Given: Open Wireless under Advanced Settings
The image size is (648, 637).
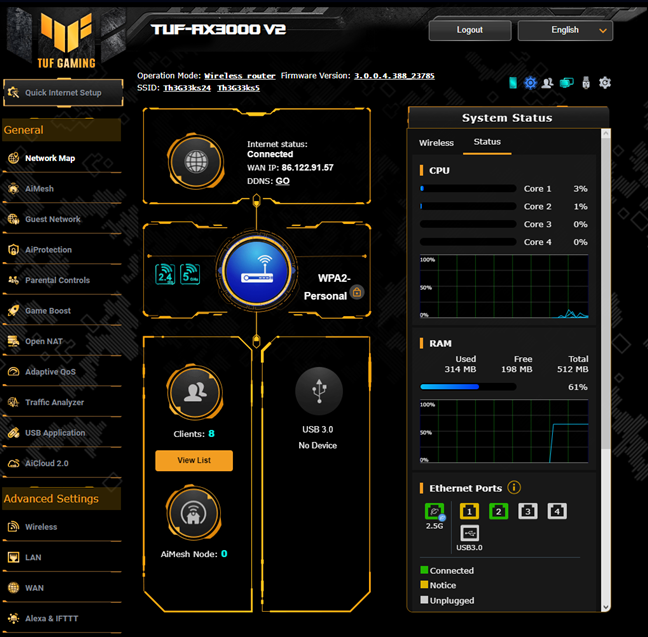Looking at the screenshot, I should tap(62, 527).
